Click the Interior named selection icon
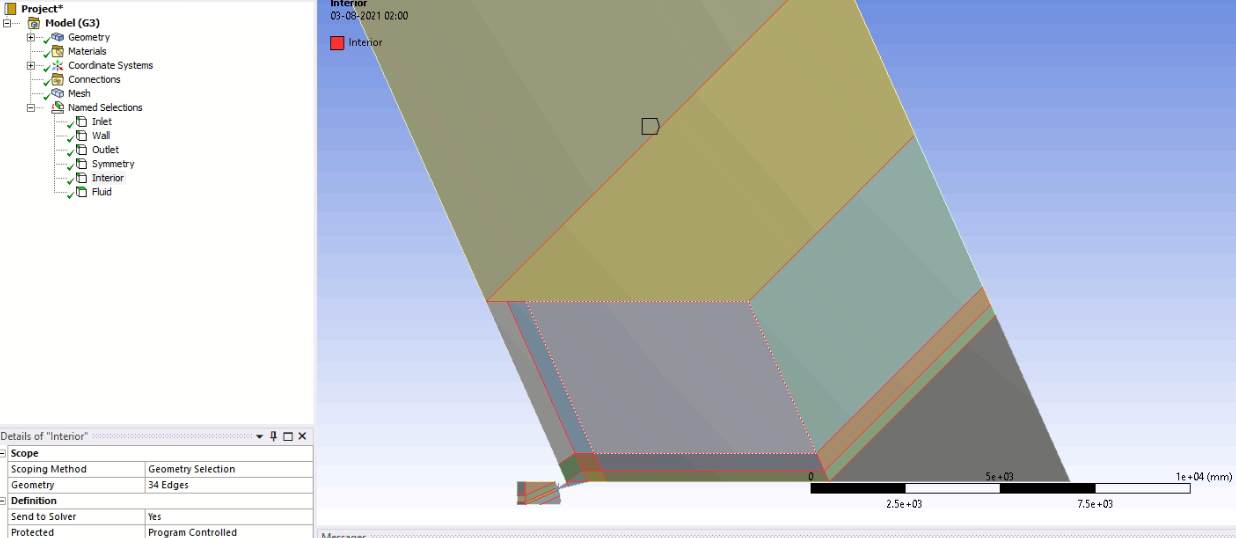This screenshot has width=1236, height=538. [82, 178]
